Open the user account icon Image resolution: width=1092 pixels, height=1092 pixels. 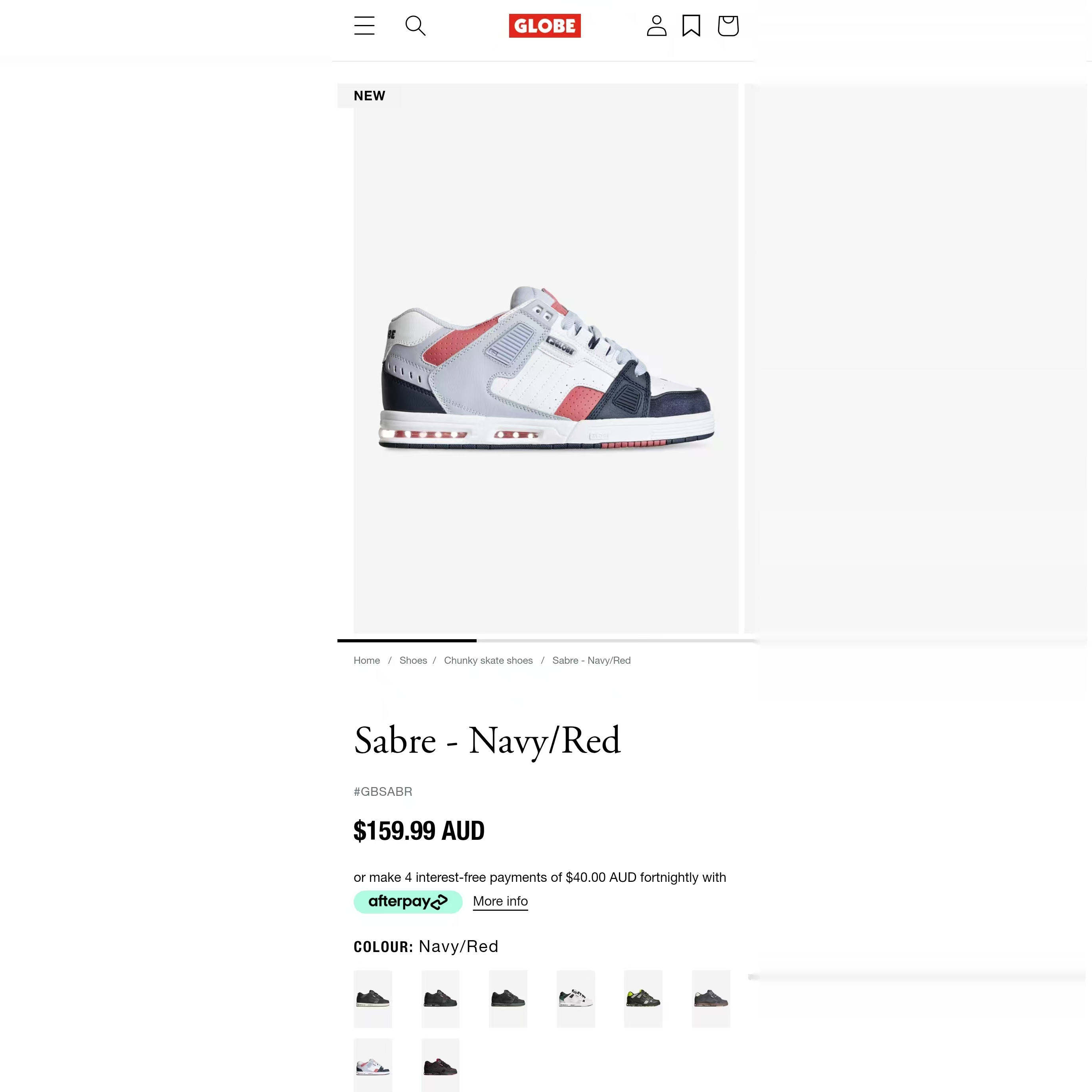[656, 26]
